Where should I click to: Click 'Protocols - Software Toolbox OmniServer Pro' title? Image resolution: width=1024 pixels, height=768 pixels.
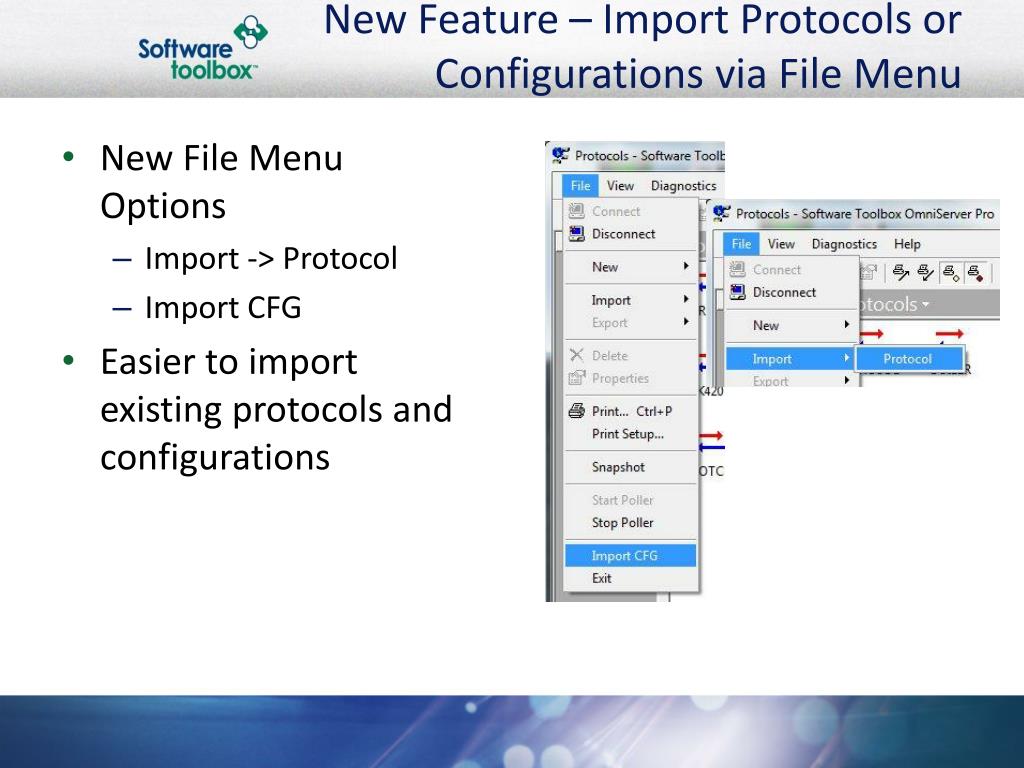865,214
